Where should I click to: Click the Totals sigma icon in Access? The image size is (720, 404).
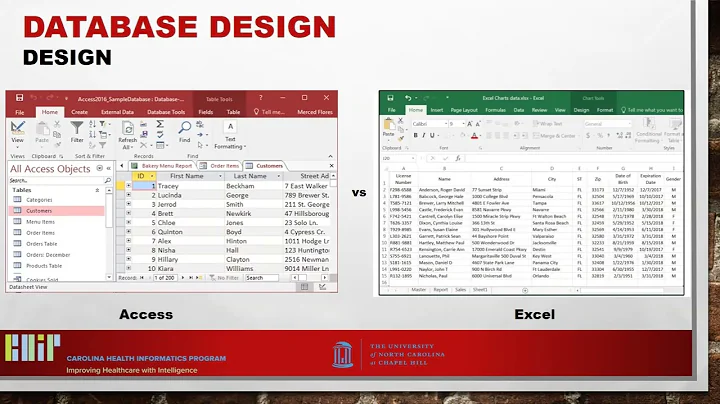pyautogui.click(x=160, y=124)
